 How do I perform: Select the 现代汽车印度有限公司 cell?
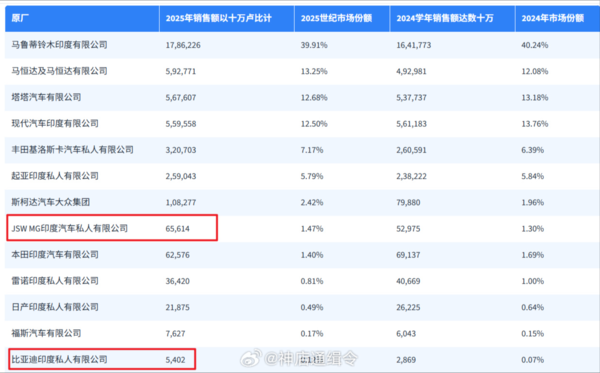55,124
